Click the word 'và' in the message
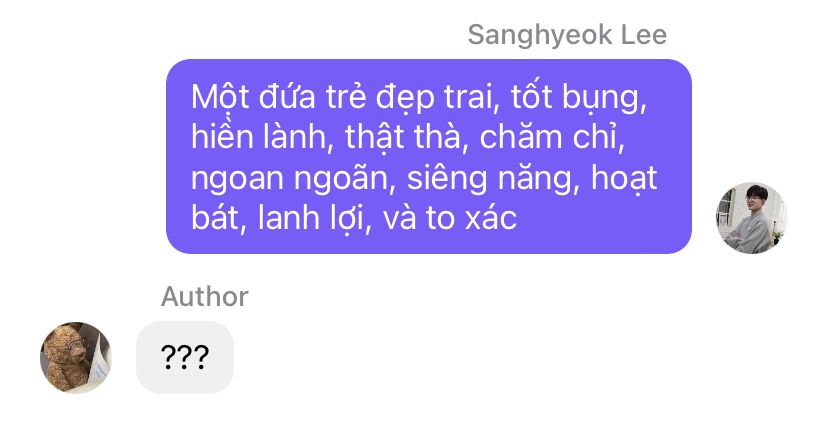The height and width of the screenshot is (423, 828). [x=399, y=218]
